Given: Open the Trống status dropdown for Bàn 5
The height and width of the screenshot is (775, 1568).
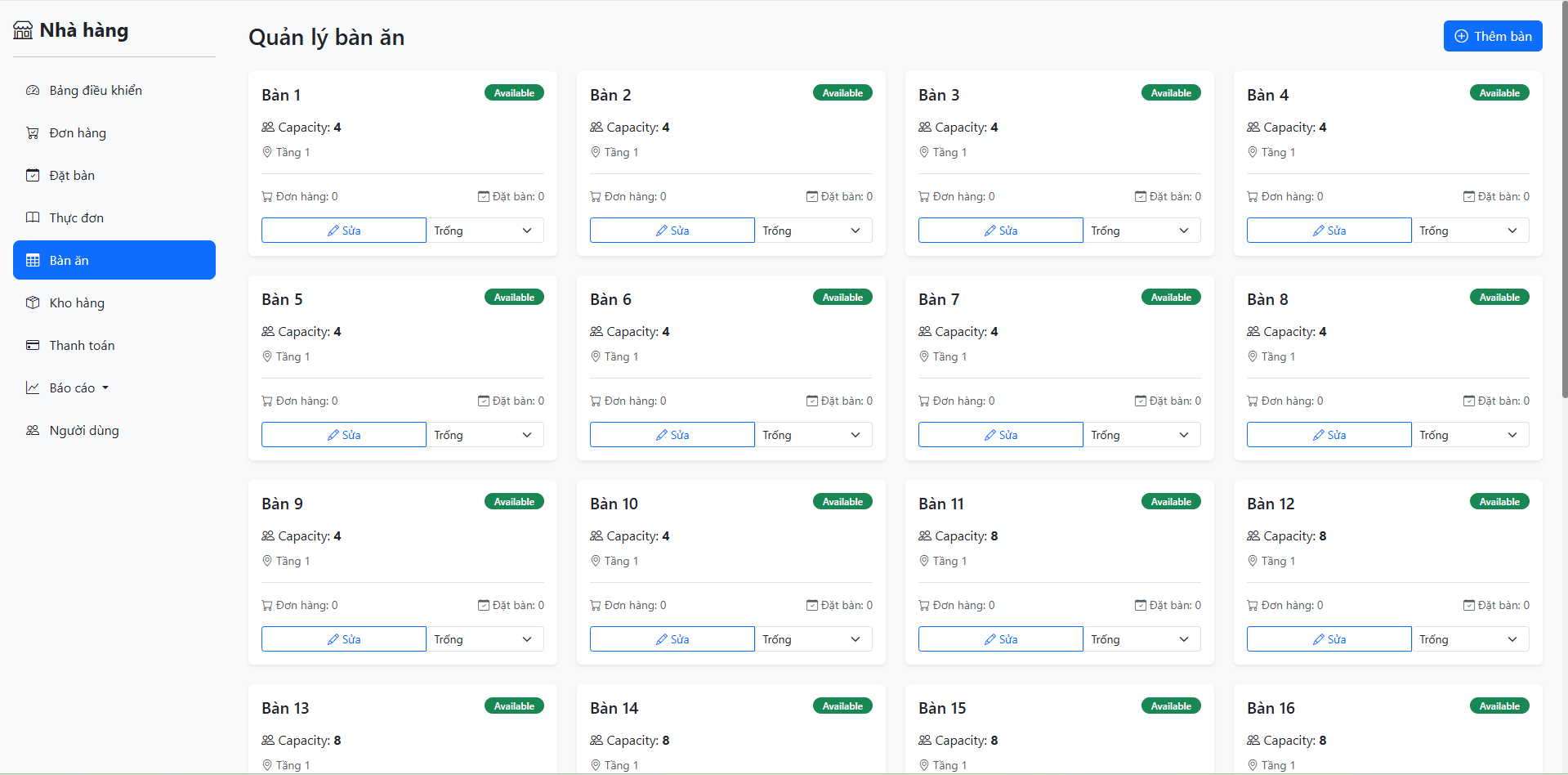Looking at the screenshot, I should (x=485, y=435).
